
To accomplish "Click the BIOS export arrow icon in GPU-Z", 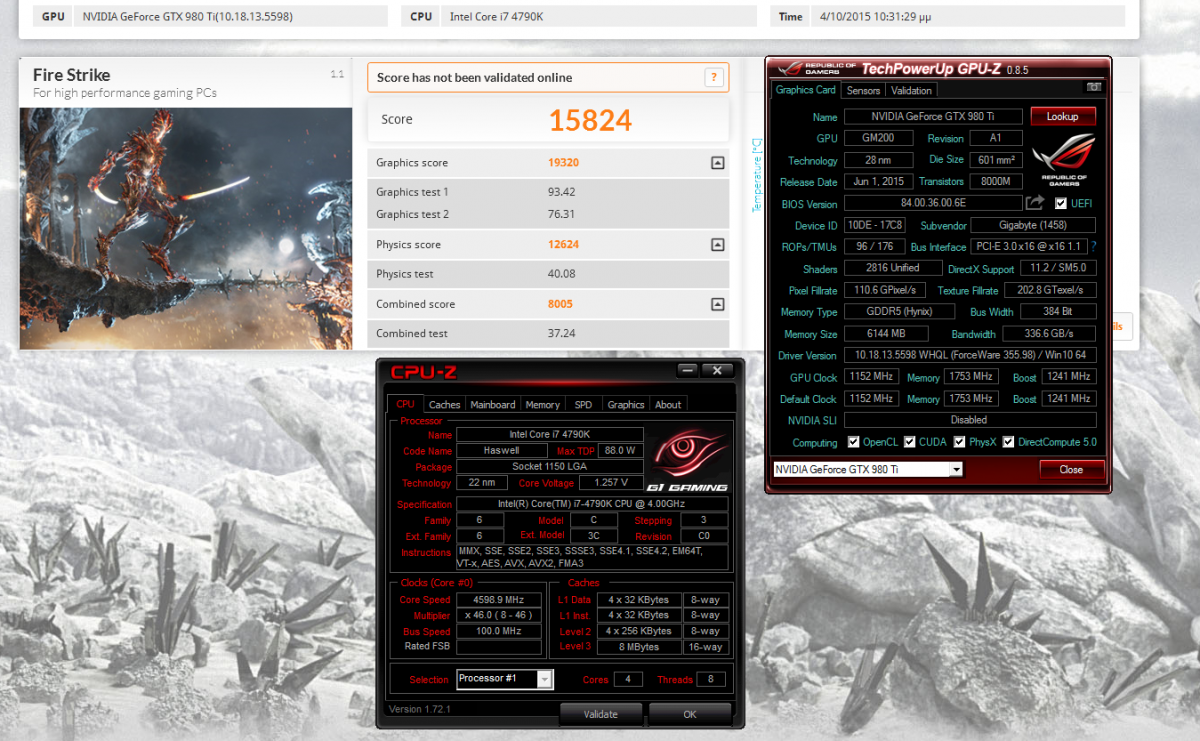I will pyautogui.click(x=1035, y=203).
